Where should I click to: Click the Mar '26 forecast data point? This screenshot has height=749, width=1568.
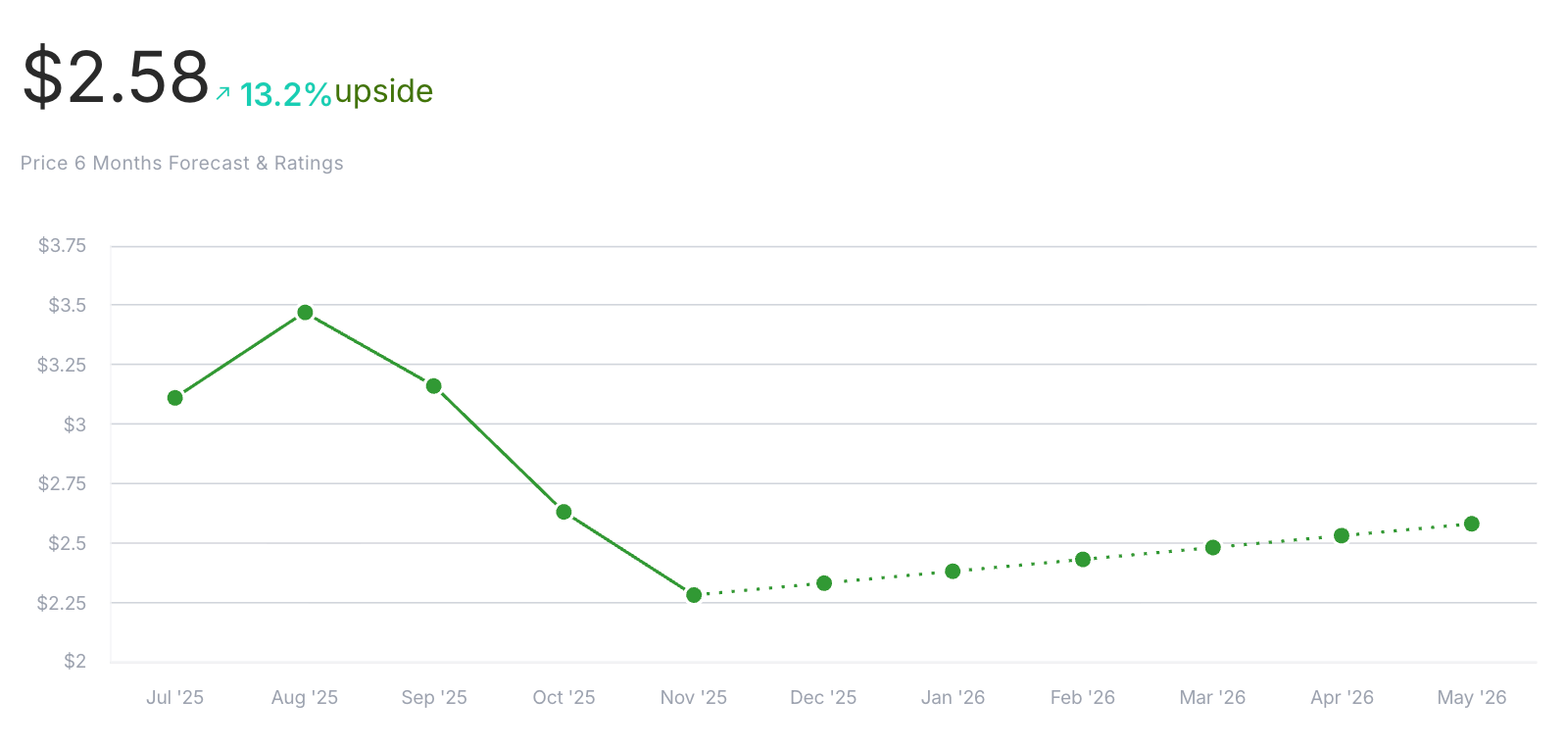1213,547
